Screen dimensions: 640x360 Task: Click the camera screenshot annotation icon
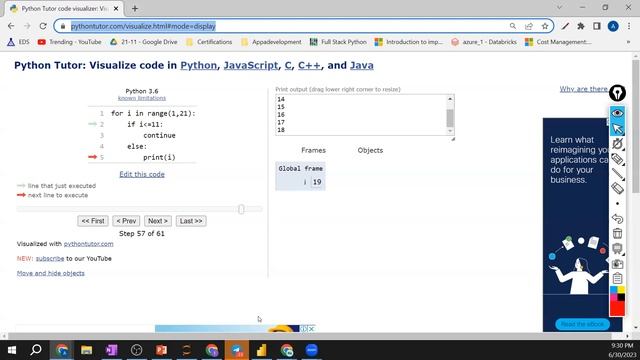click(617, 264)
